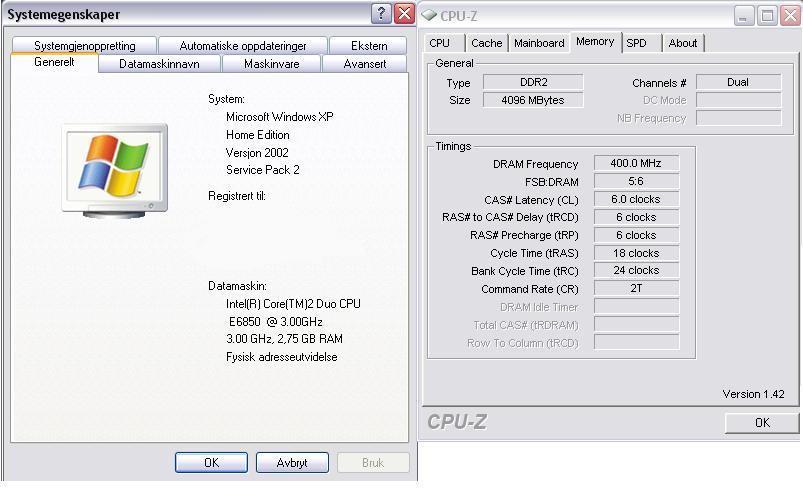Open the Maskinvare tab

[271, 64]
